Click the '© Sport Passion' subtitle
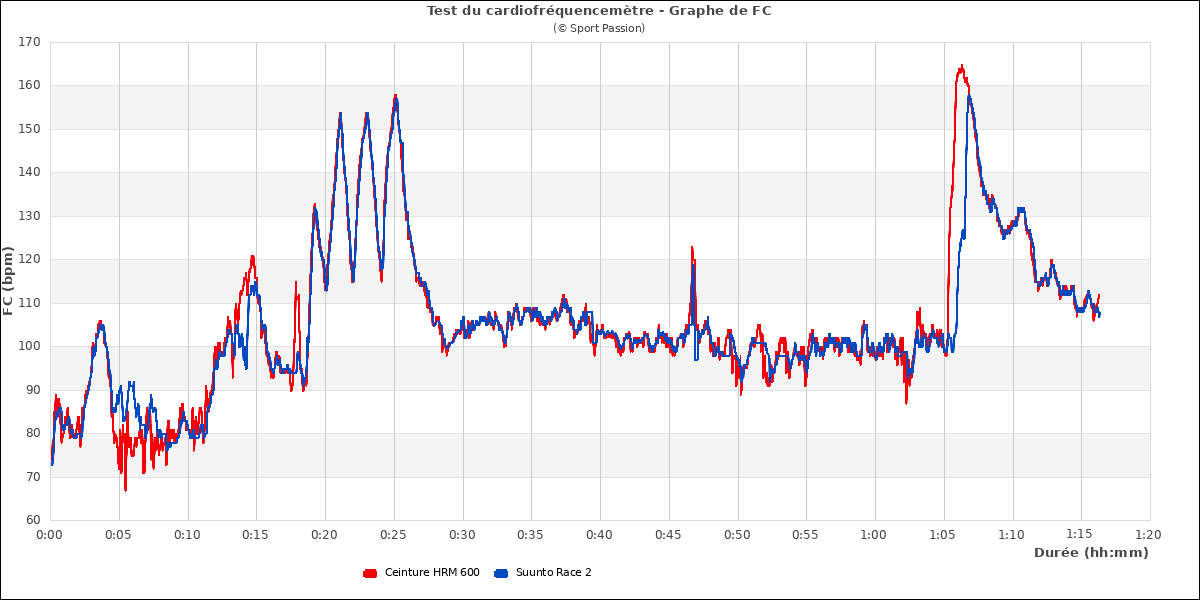The width and height of the screenshot is (1200, 600). click(x=599, y=28)
